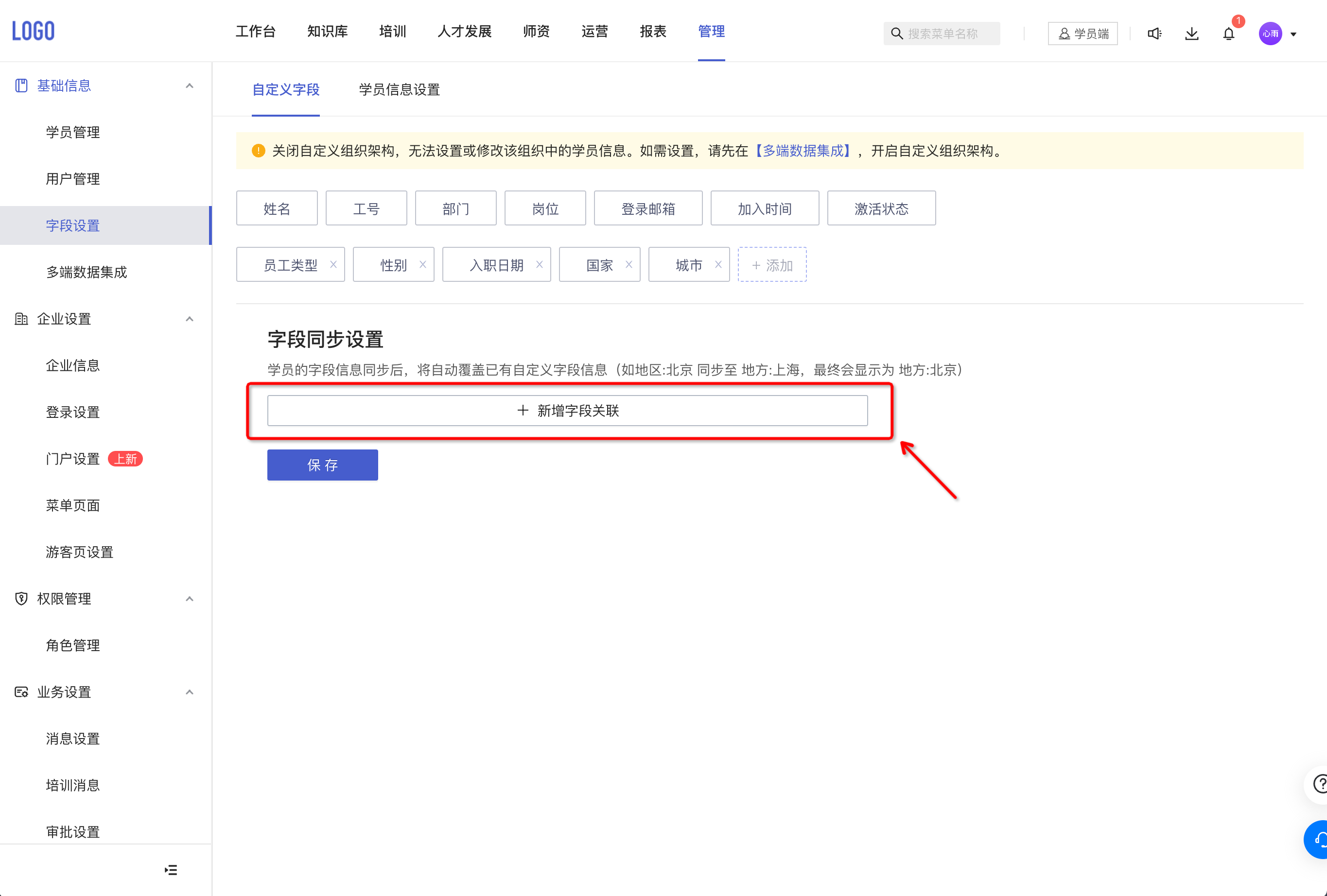Screen dimensions: 1327x896
Task: Click the 企业设置 building icon
Action: tap(21, 319)
